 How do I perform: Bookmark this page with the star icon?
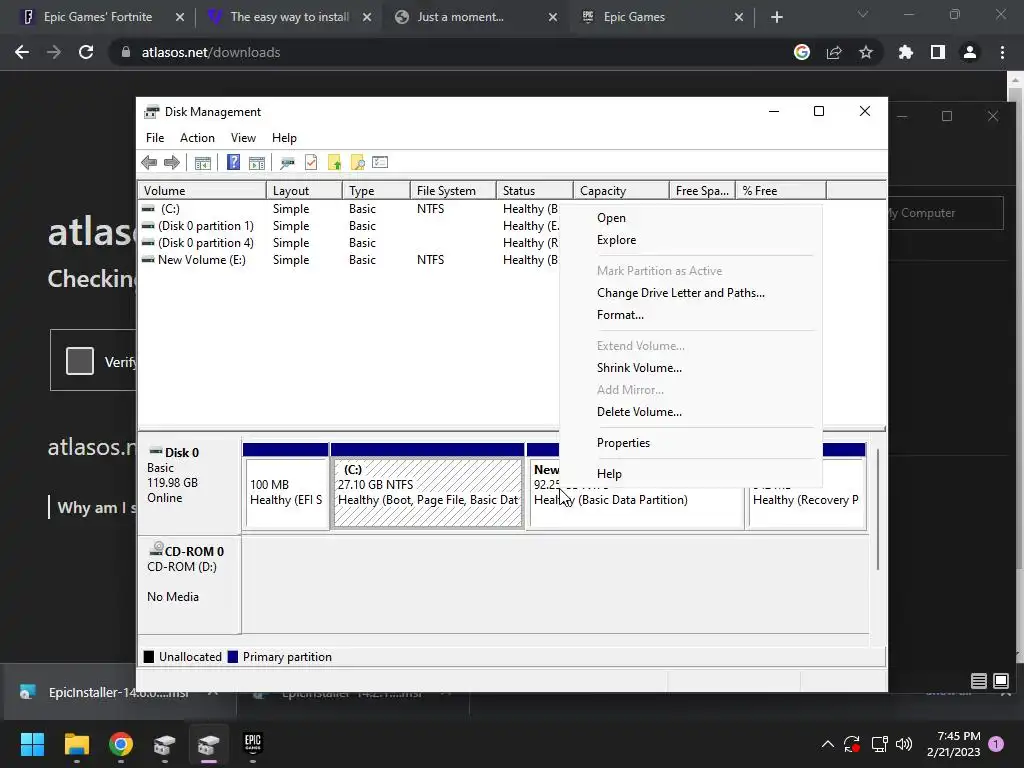pos(866,52)
